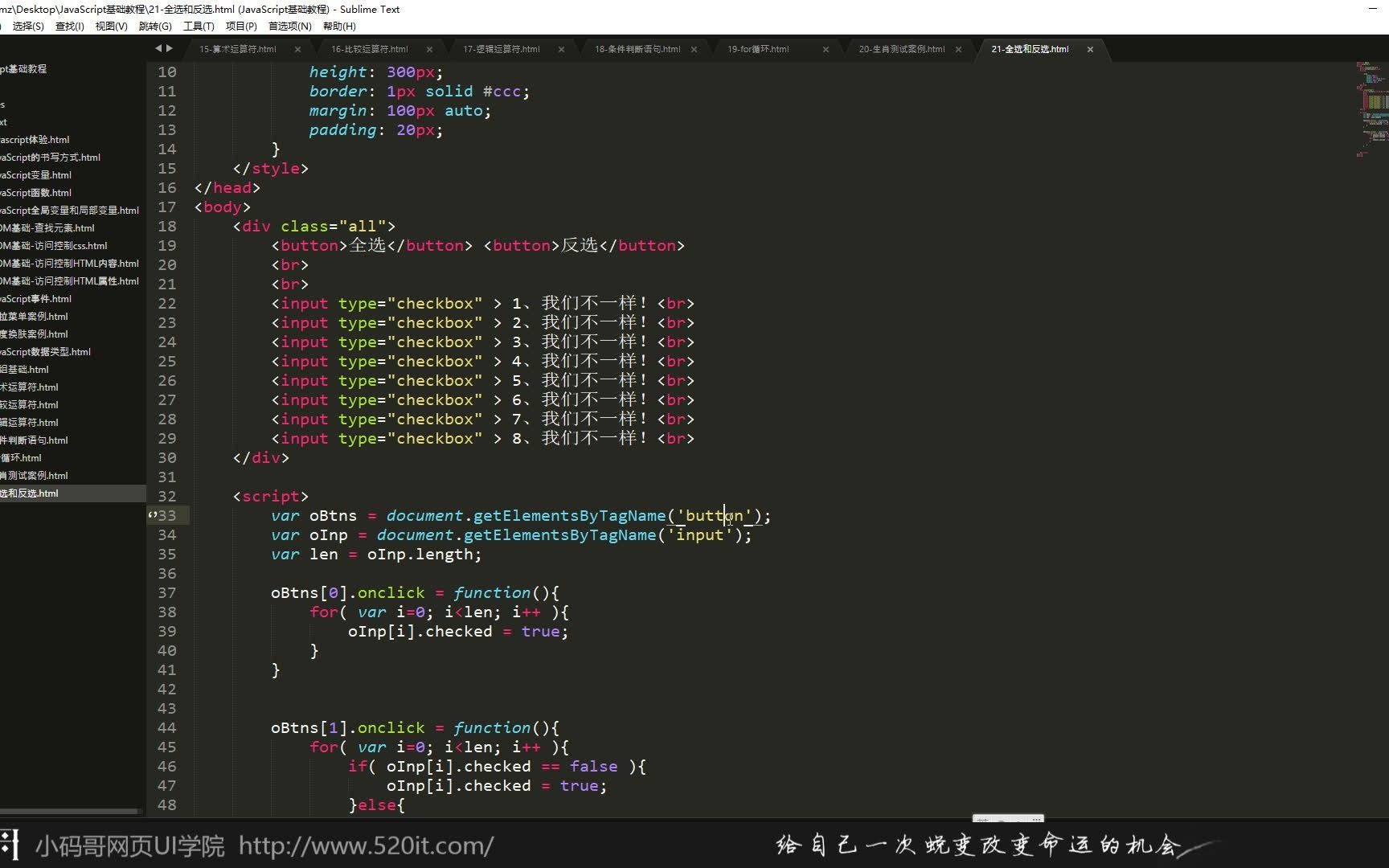
Task: Click the sidebar horizontal scrollbar
Action: (x=69, y=811)
